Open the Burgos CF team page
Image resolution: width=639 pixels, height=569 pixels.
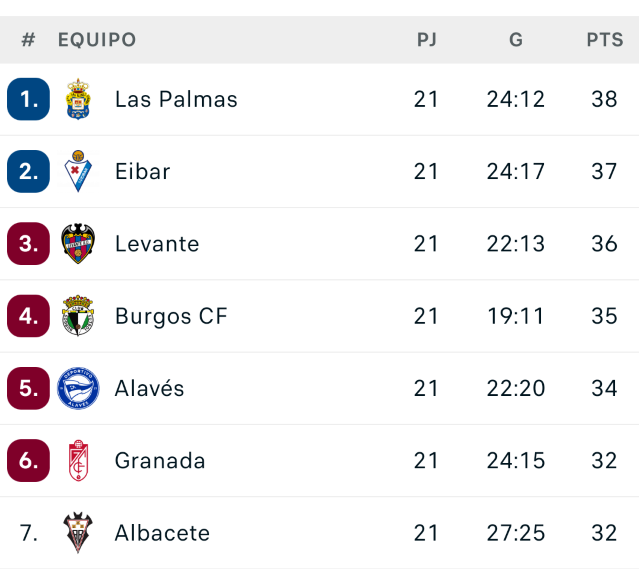[x=171, y=316]
